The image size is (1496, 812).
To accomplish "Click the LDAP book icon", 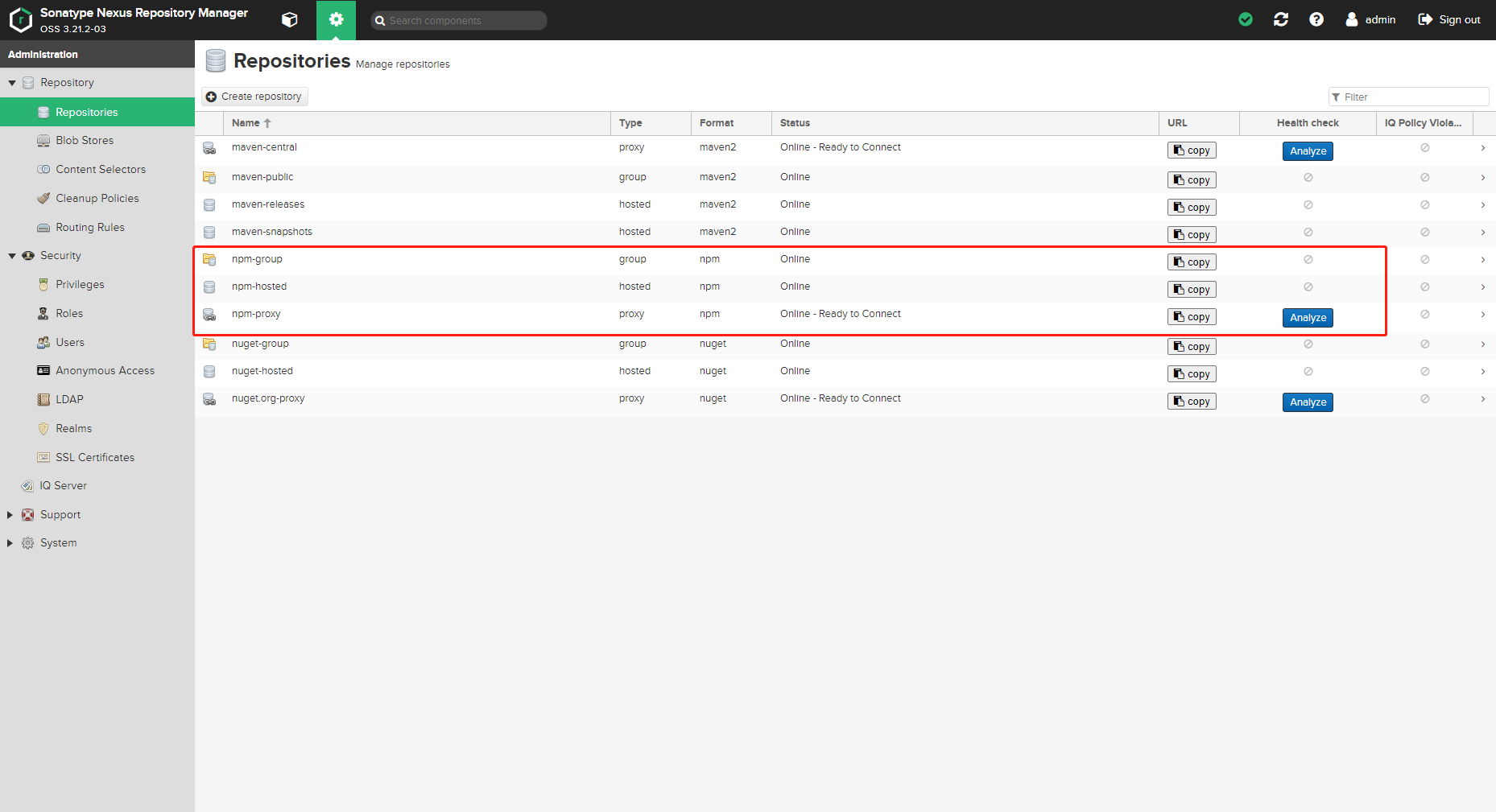I will [43, 400].
